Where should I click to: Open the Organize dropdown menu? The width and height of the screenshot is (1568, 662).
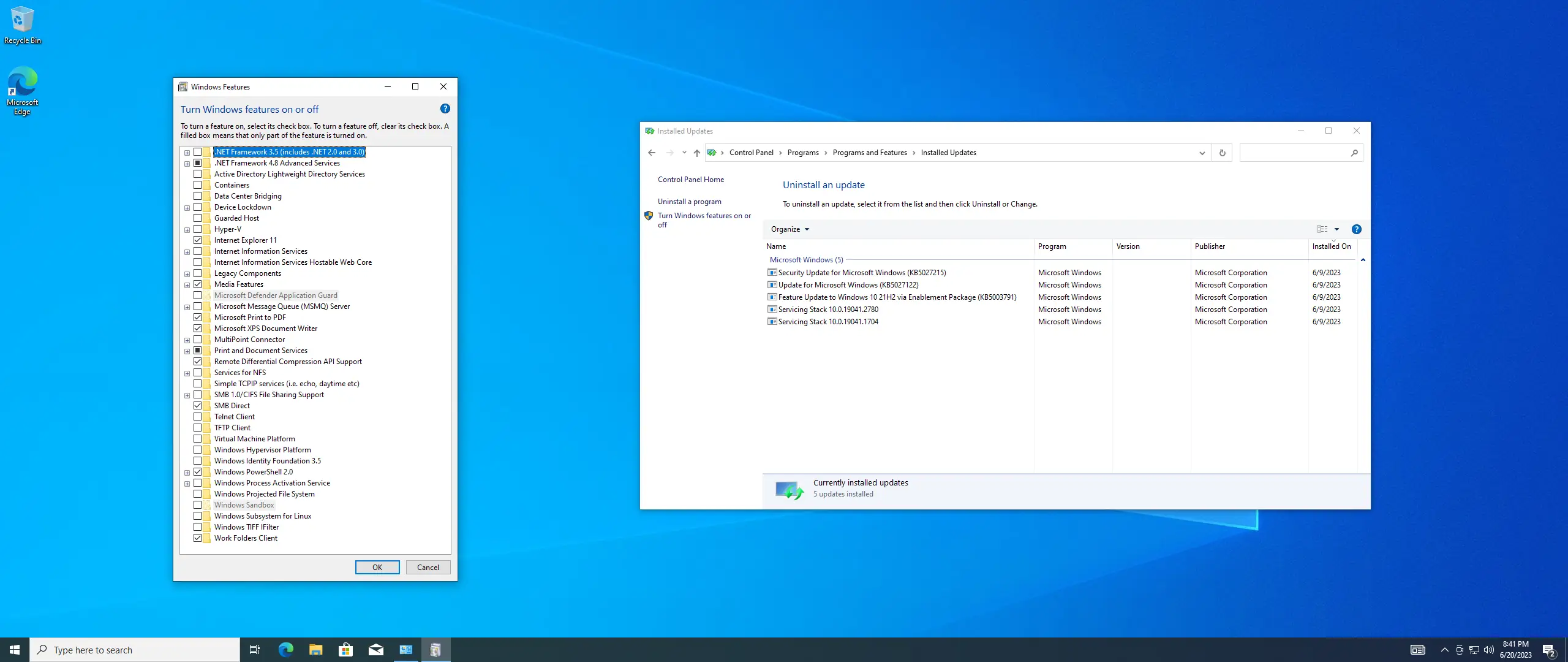click(790, 229)
